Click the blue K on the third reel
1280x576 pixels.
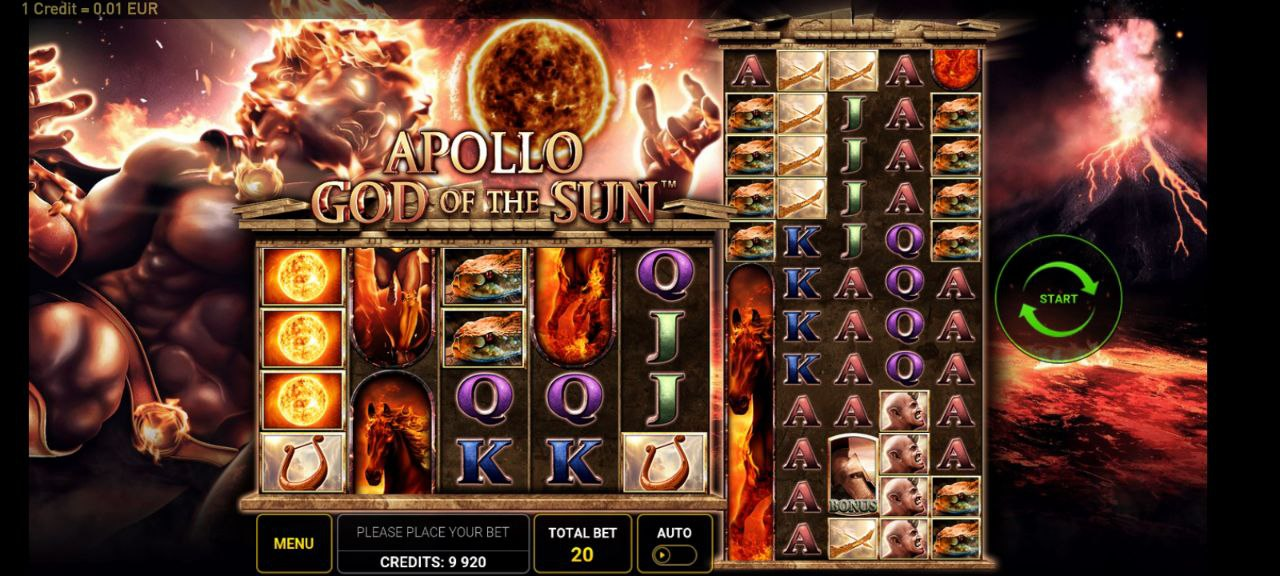pyautogui.click(x=483, y=462)
